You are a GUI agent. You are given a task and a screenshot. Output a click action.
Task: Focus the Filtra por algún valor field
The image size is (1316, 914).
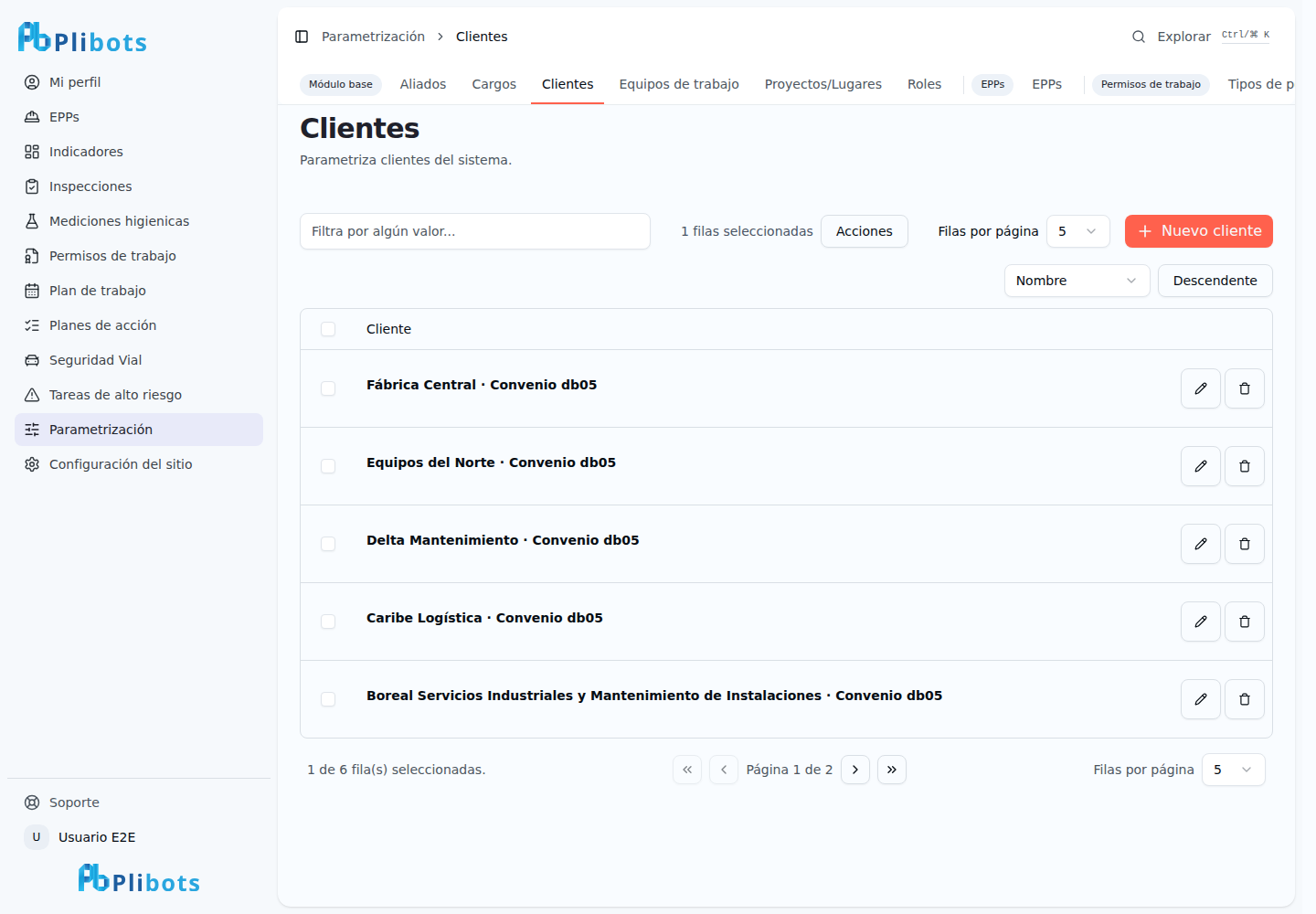click(x=475, y=231)
